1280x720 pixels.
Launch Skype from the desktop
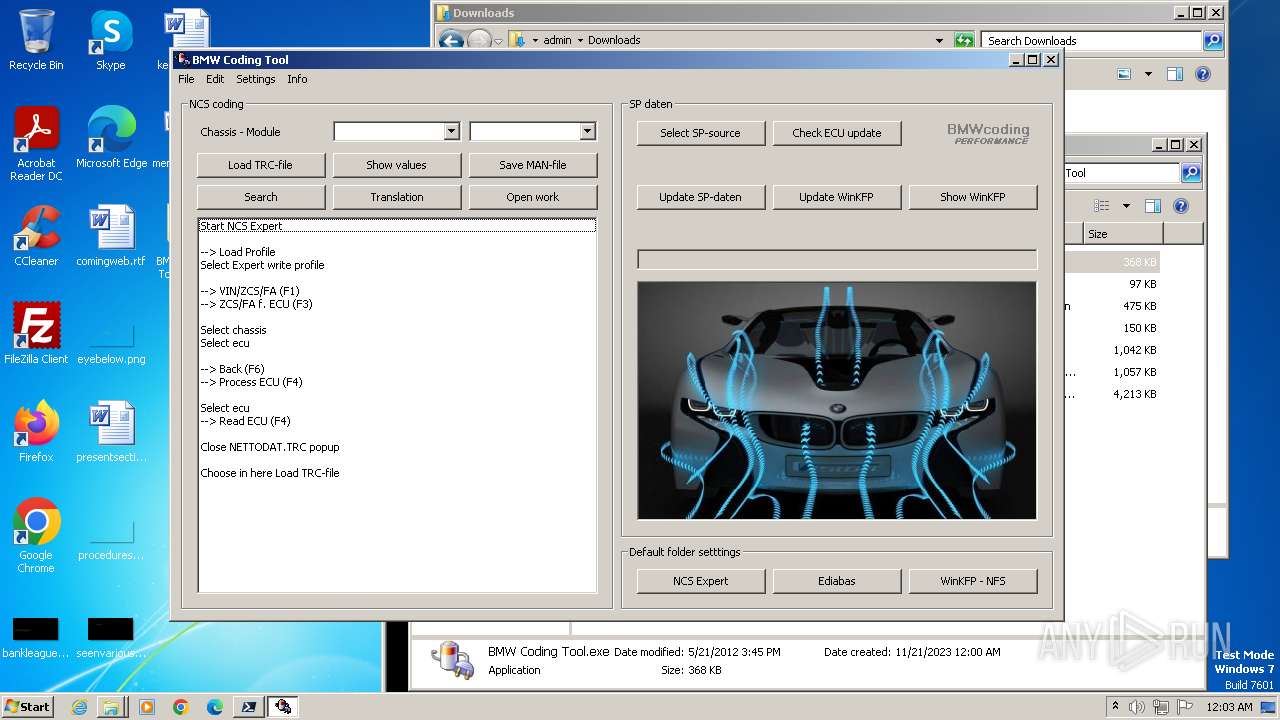click(110, 40)
